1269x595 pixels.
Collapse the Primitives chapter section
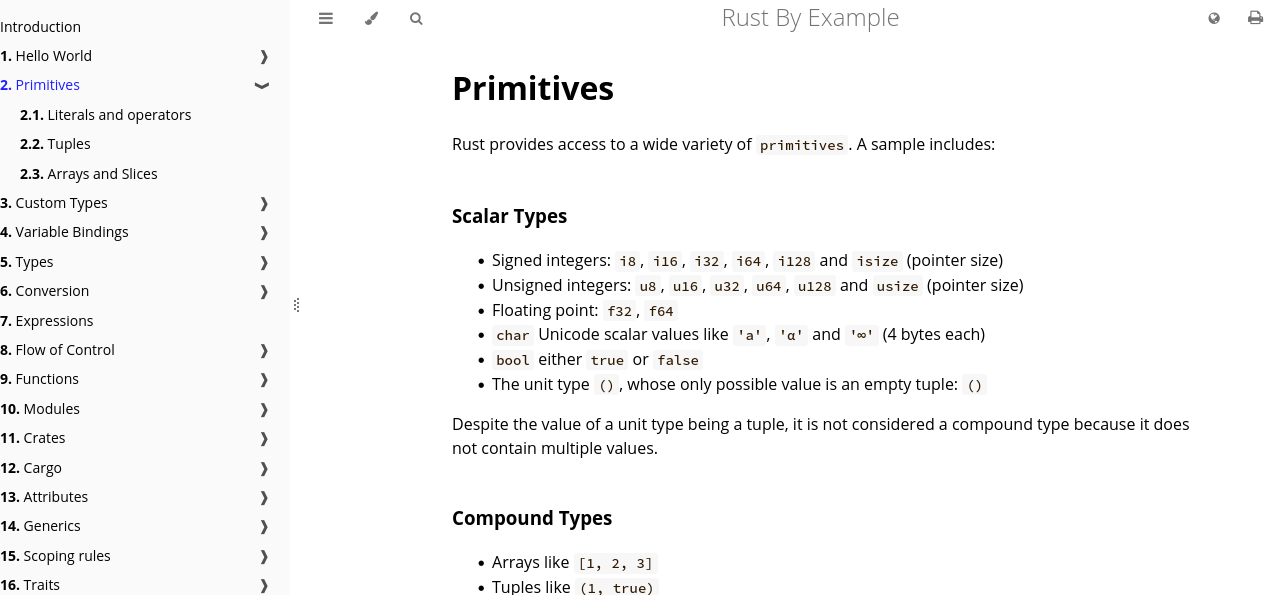pos(262,86)
